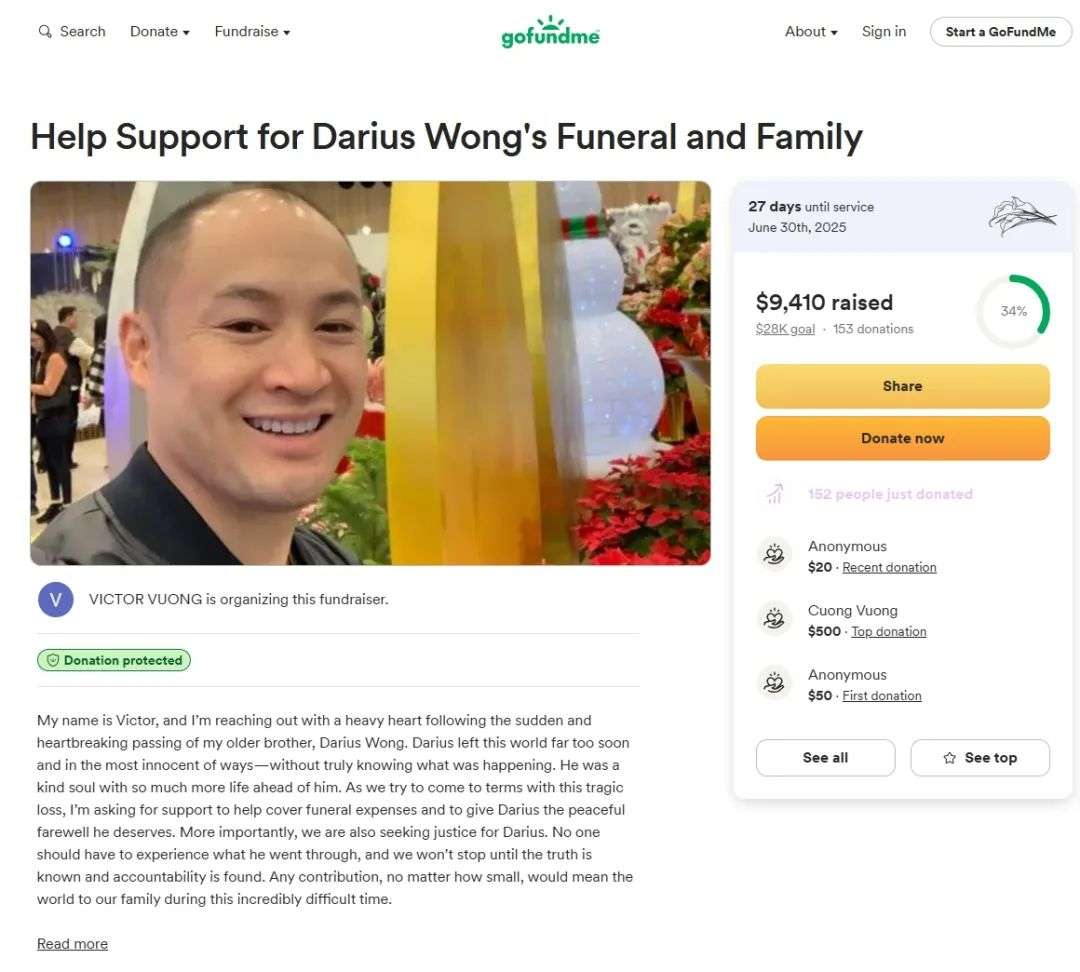1080x972 pixels.
Task: Click the 34% progress ring
Action: (x=1012, y=311)
